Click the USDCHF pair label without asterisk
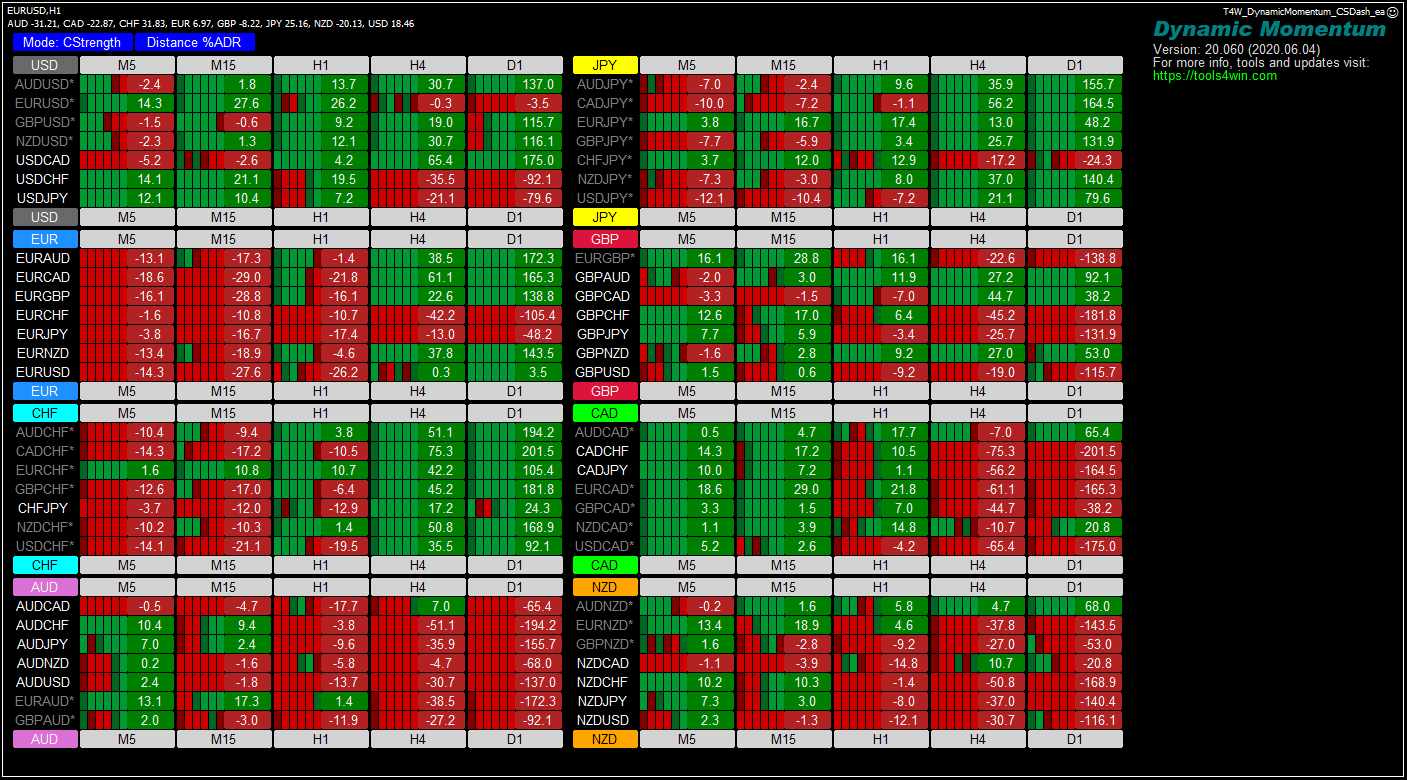This screenshot has height=780, width=1407. (x=42, y=179)
